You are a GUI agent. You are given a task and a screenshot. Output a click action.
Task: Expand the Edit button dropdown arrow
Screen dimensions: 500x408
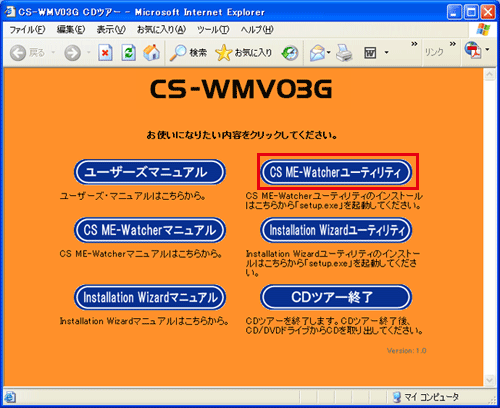click(386, 52)
